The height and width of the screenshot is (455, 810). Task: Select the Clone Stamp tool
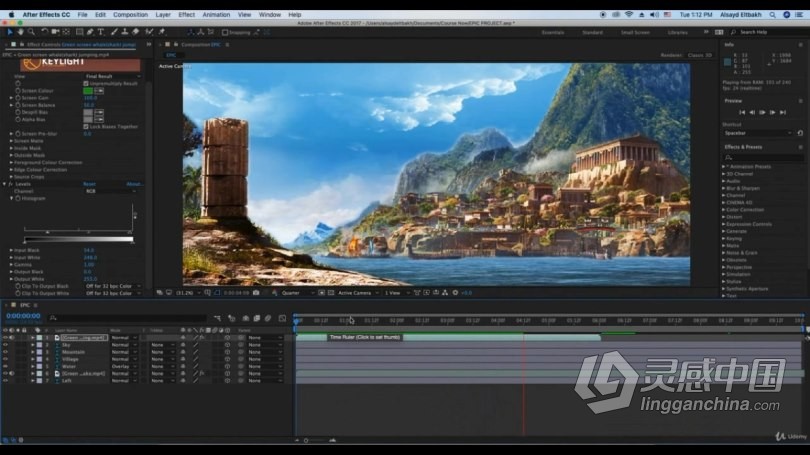click(x=124, y=32)
